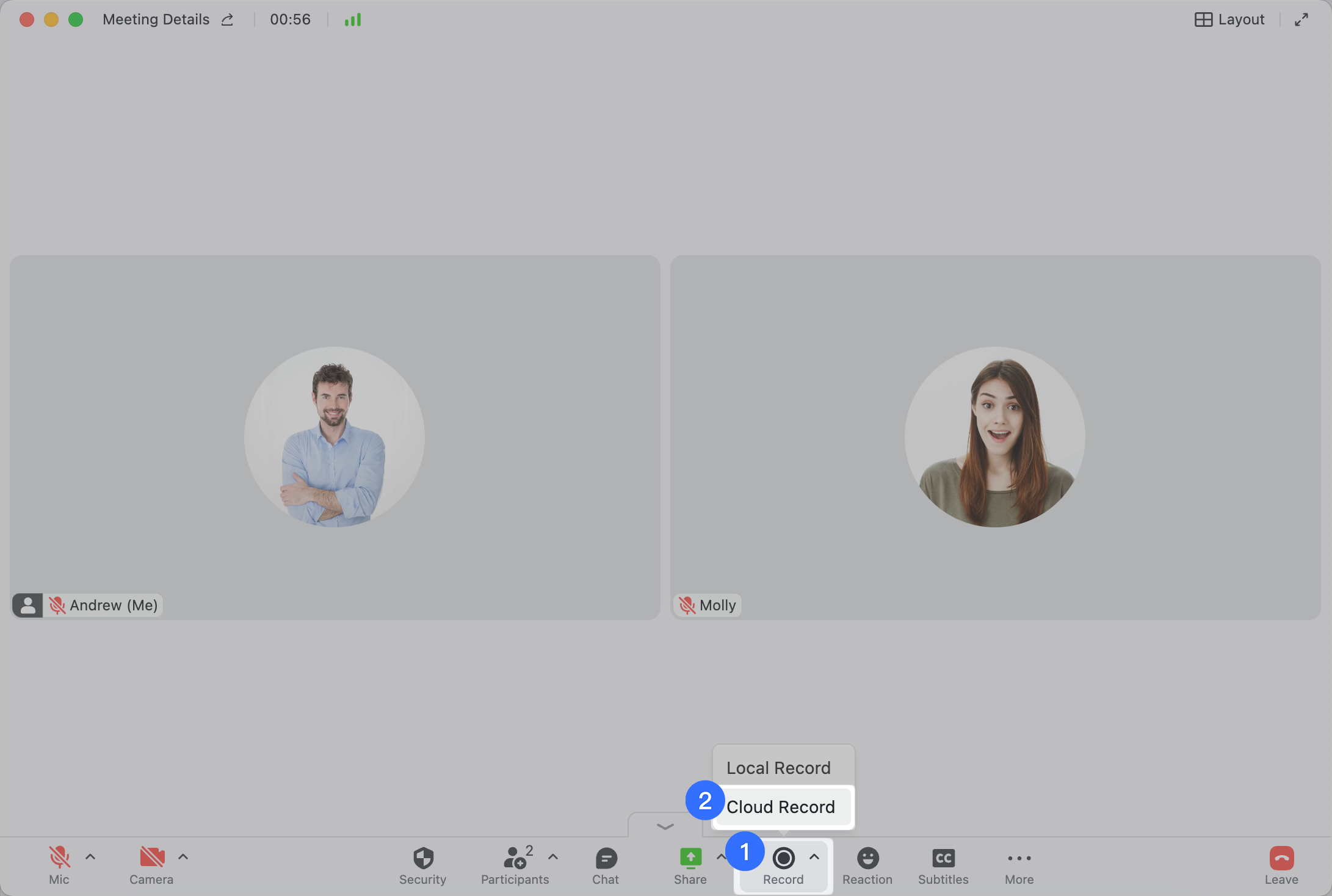The image size is (1332, 896).
Task: Open the Security shield menu
Action: [423, 865]
